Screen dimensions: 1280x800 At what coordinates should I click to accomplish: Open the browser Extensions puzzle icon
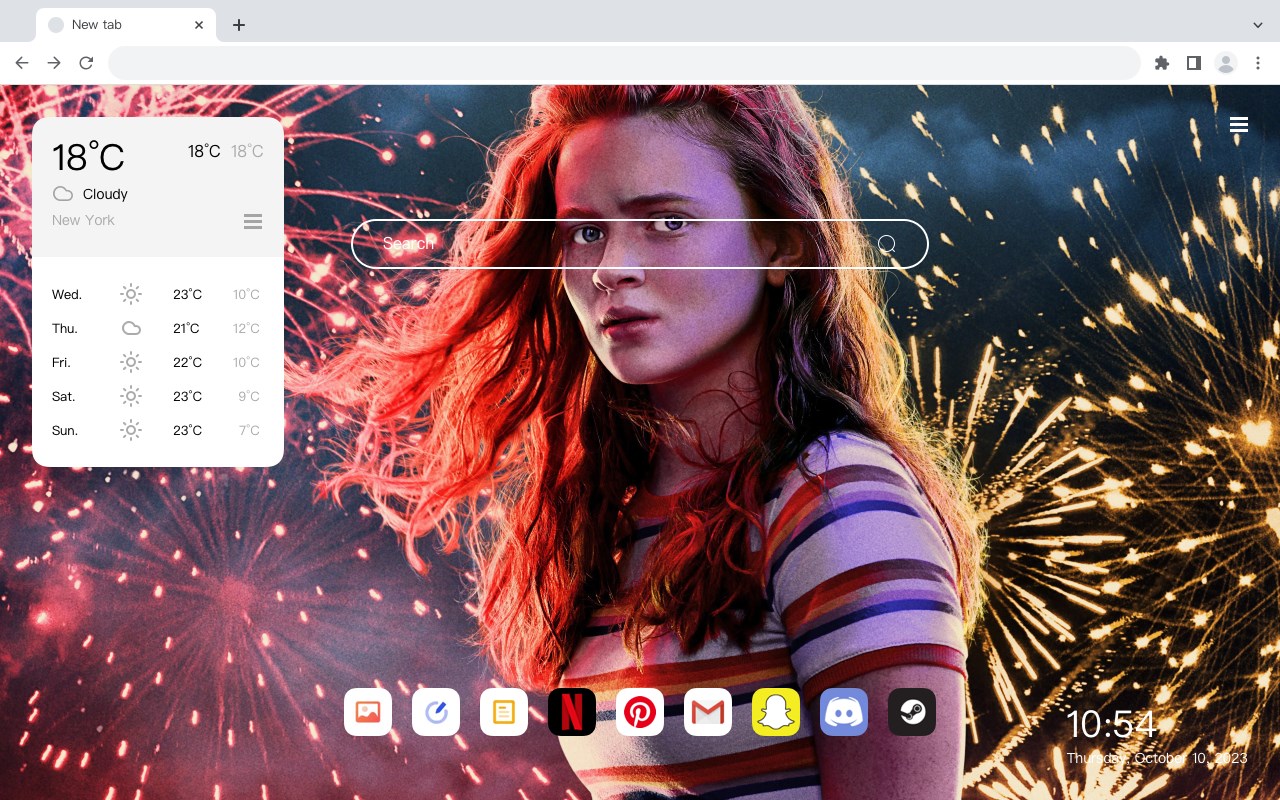click(x=1162, y=63)
